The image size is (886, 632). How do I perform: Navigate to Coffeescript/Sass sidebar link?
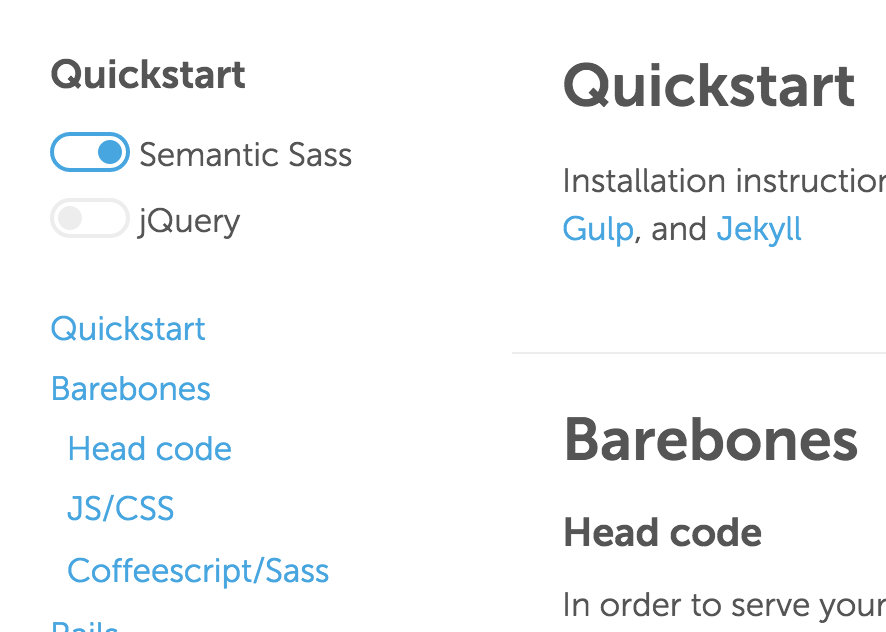pos(198,571)
